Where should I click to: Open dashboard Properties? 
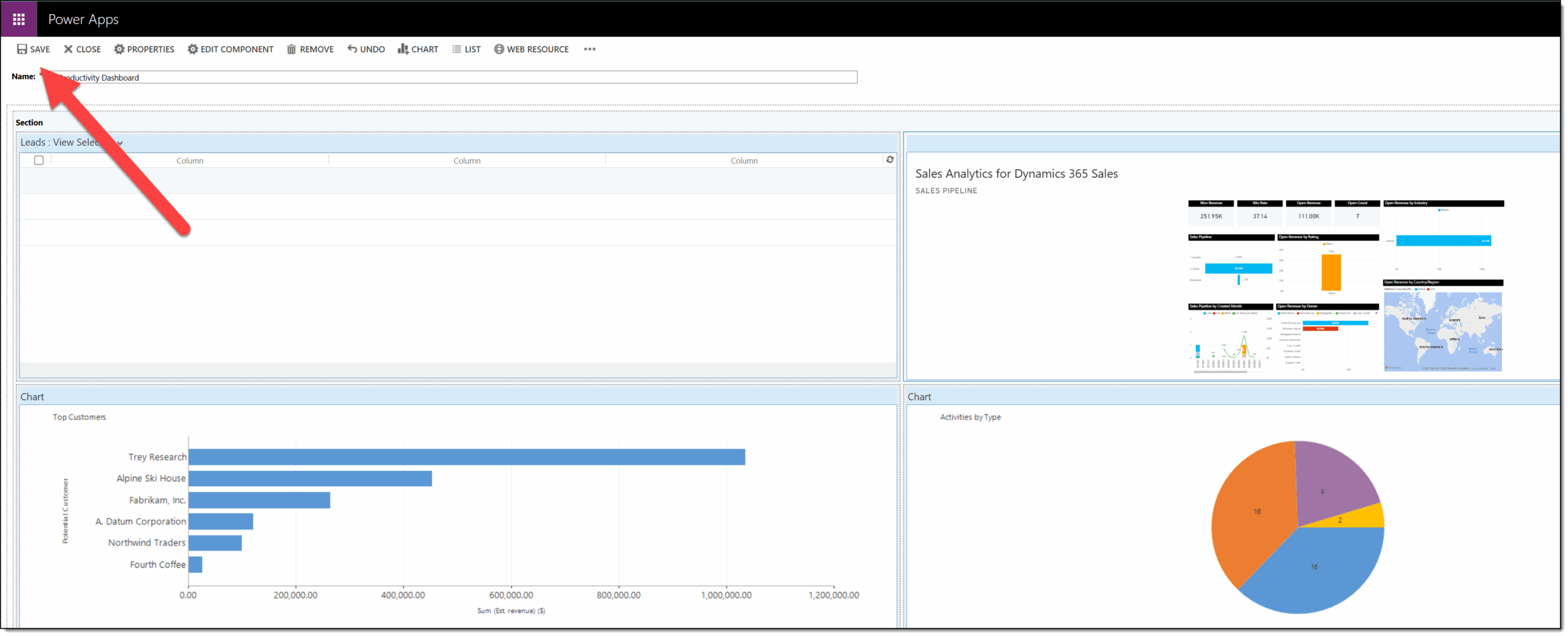(144, 49)
